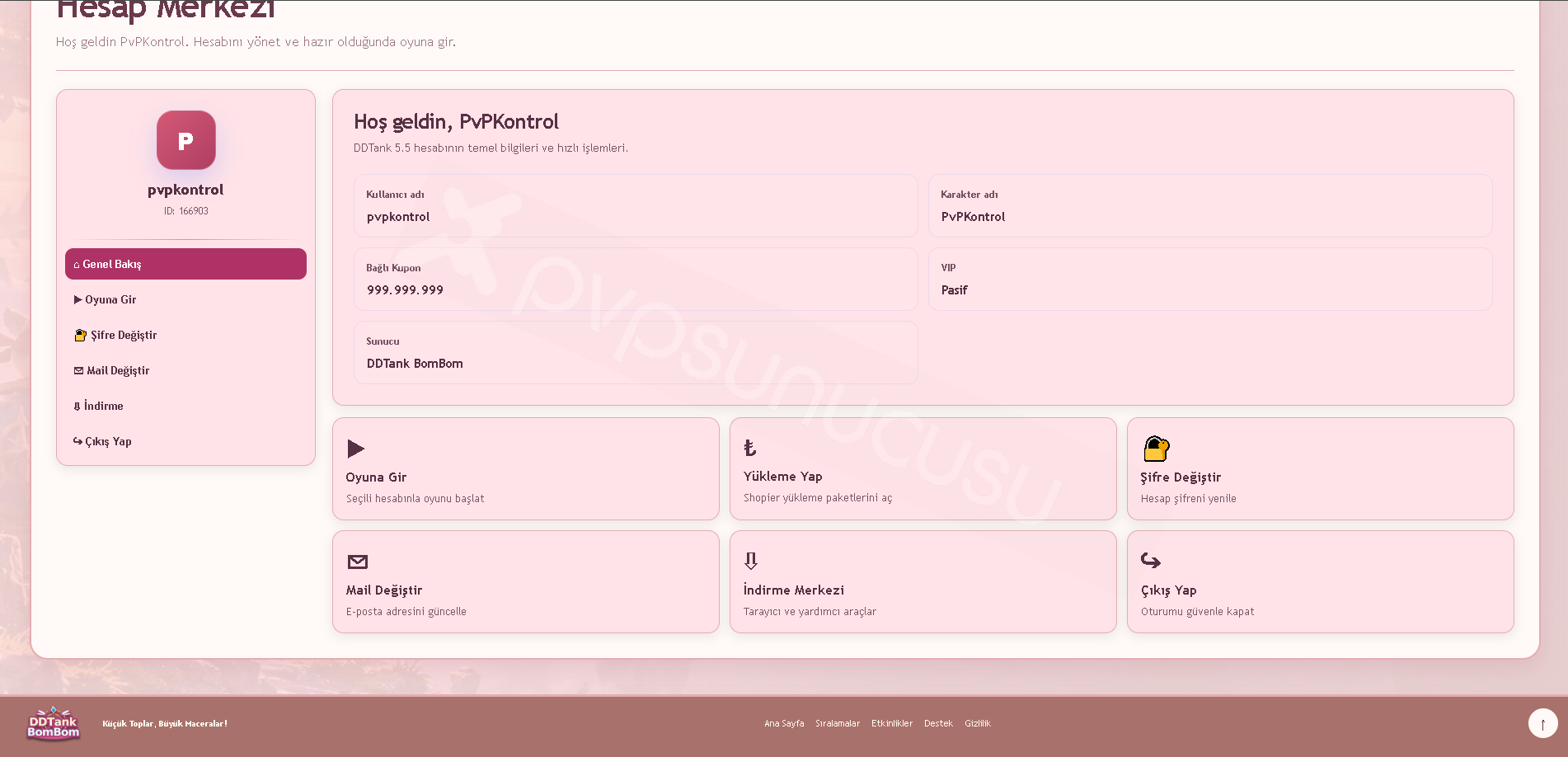
Task: Open Mail Değiştir in the sidebar menu
Action: [x=185, y=370]
